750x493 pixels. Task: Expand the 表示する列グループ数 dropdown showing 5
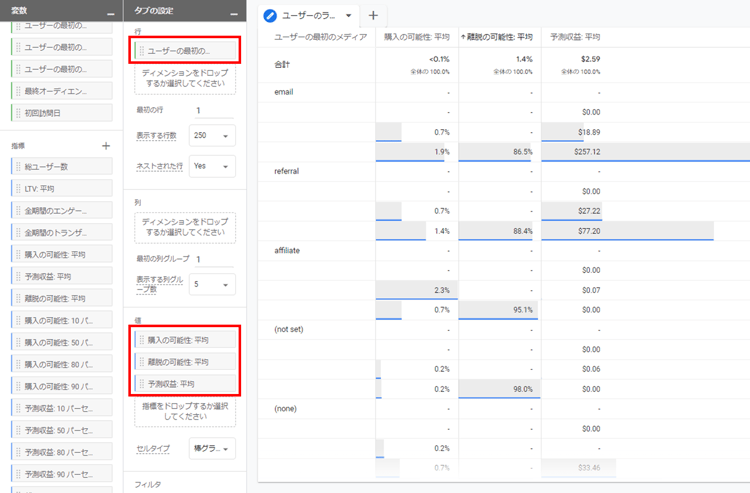(212, 284)
